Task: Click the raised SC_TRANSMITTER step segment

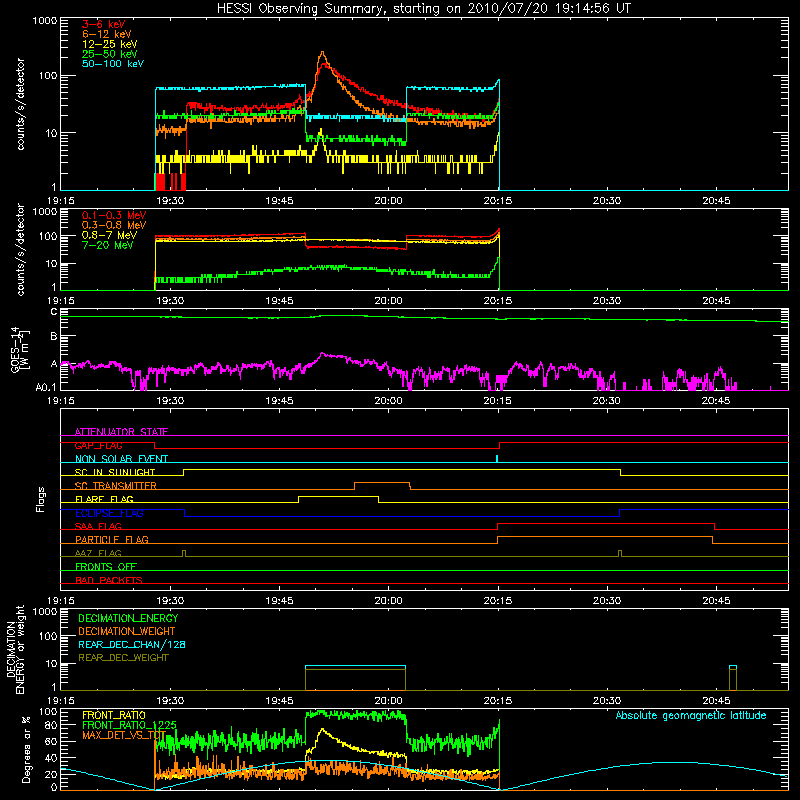Action: click(x=382, y=483)
